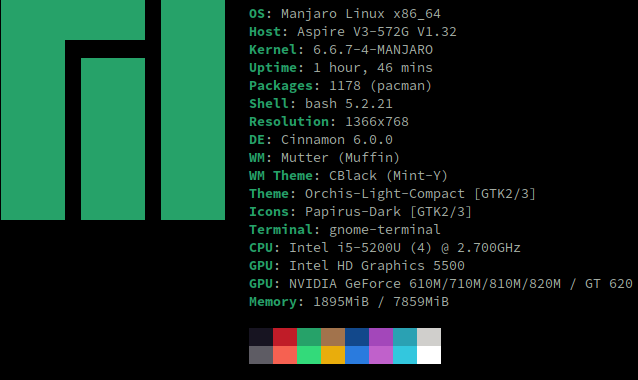Click the Shell bash 5.2.21 line
Screen dimensions: 638x380
321,104
